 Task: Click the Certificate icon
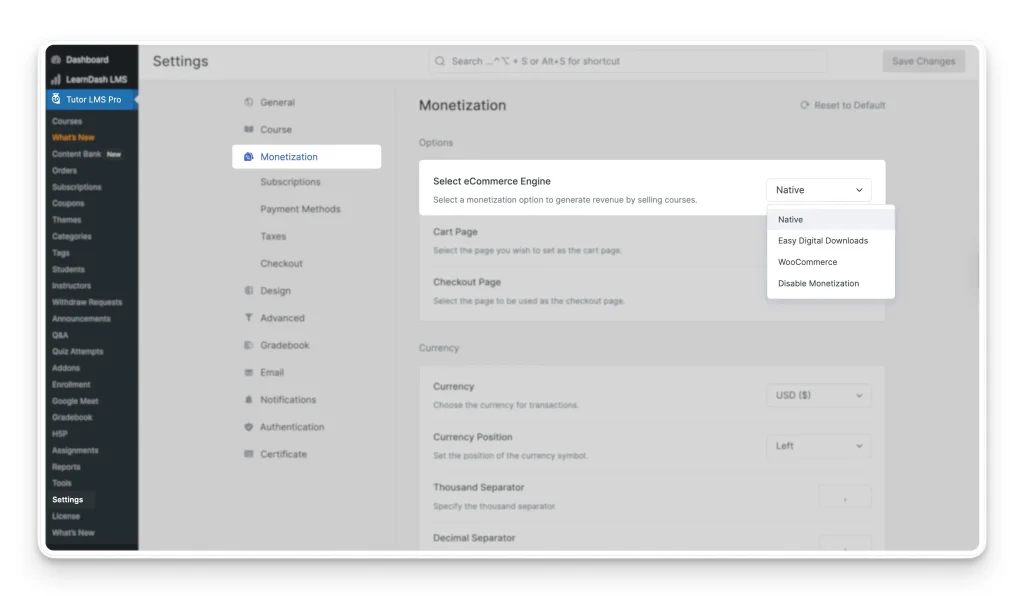(248, 454)
